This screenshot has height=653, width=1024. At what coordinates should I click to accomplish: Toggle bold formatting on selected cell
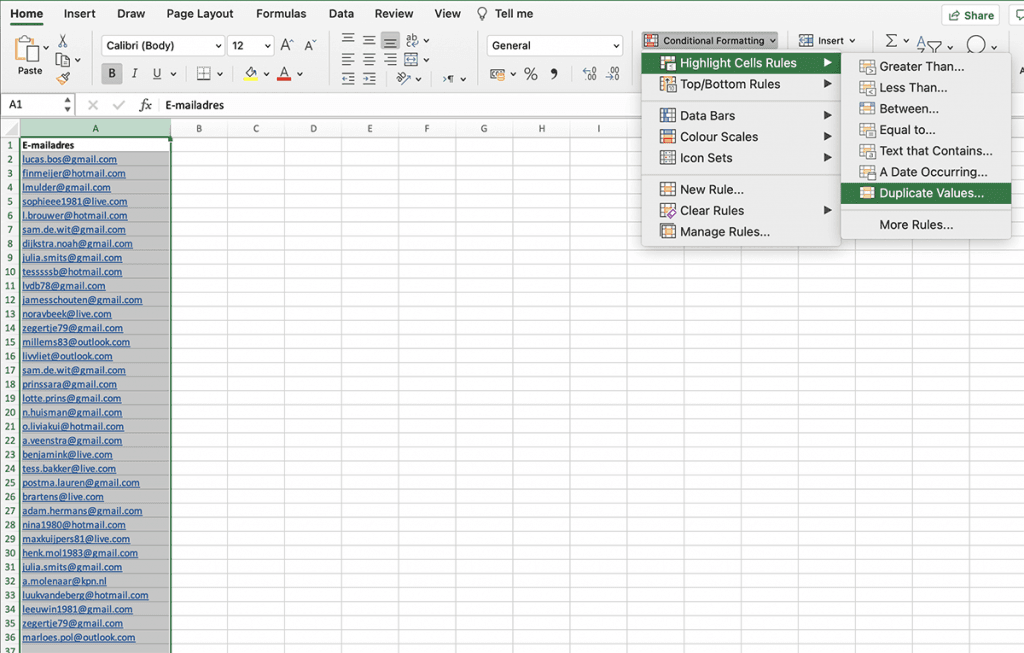pos(111,73)
